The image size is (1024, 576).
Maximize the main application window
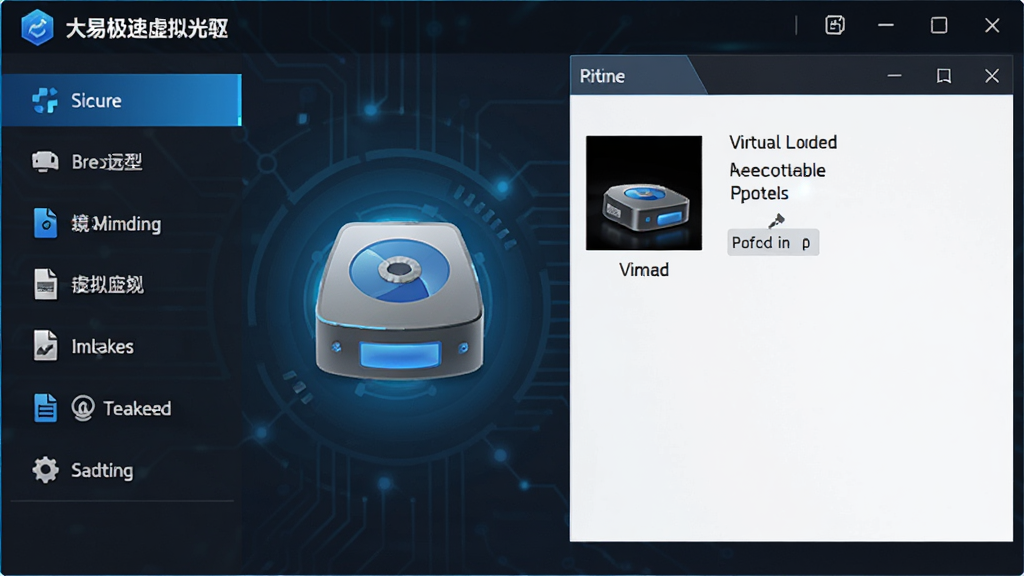tap(939, 25)
